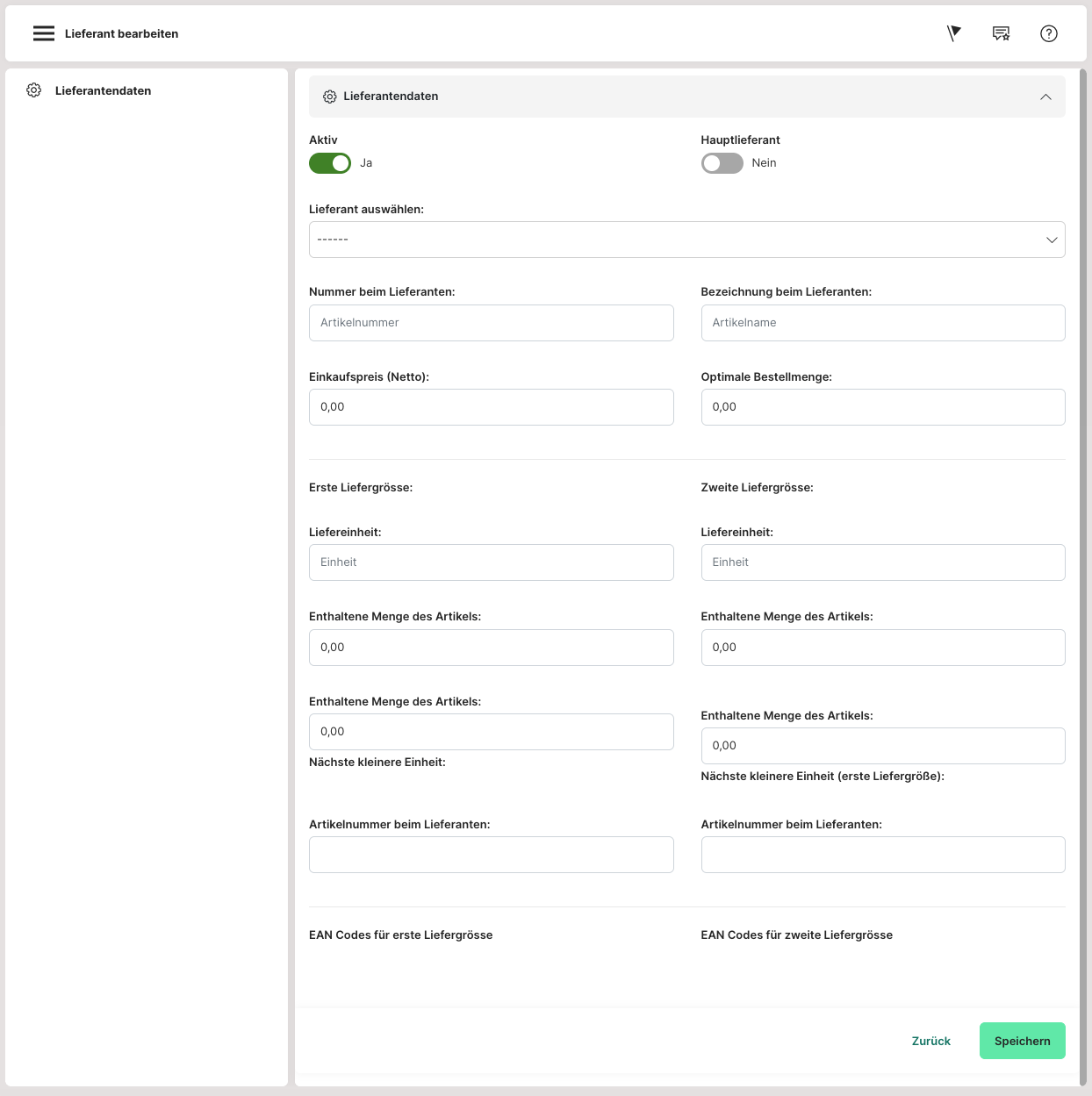
Task: Toggle the Aktiv switch off
Action: click(330, 163)
